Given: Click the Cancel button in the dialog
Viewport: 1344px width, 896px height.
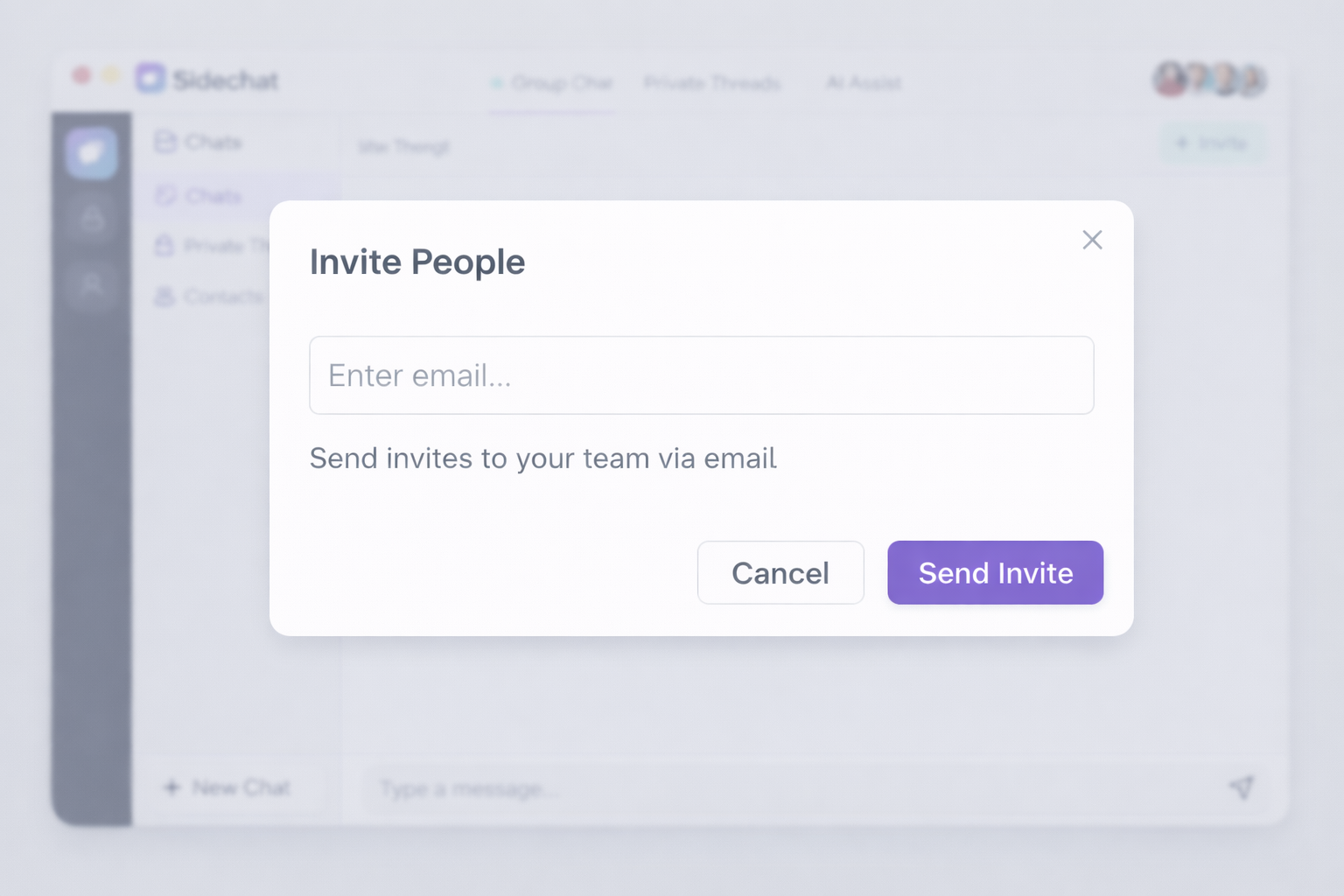Looking at the screenshot, I should (780, 572).
